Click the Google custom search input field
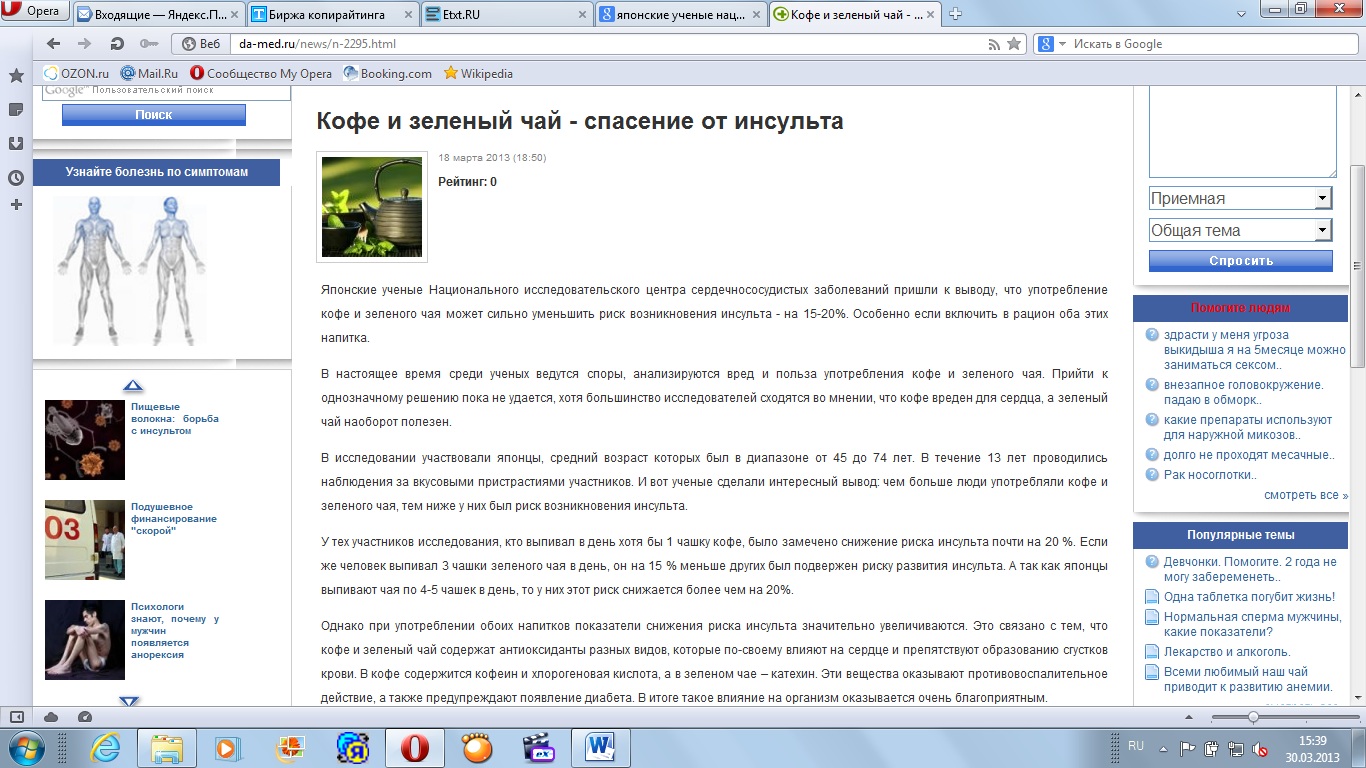The height and width of the screenshot is (768, 1366). point(166,91)
